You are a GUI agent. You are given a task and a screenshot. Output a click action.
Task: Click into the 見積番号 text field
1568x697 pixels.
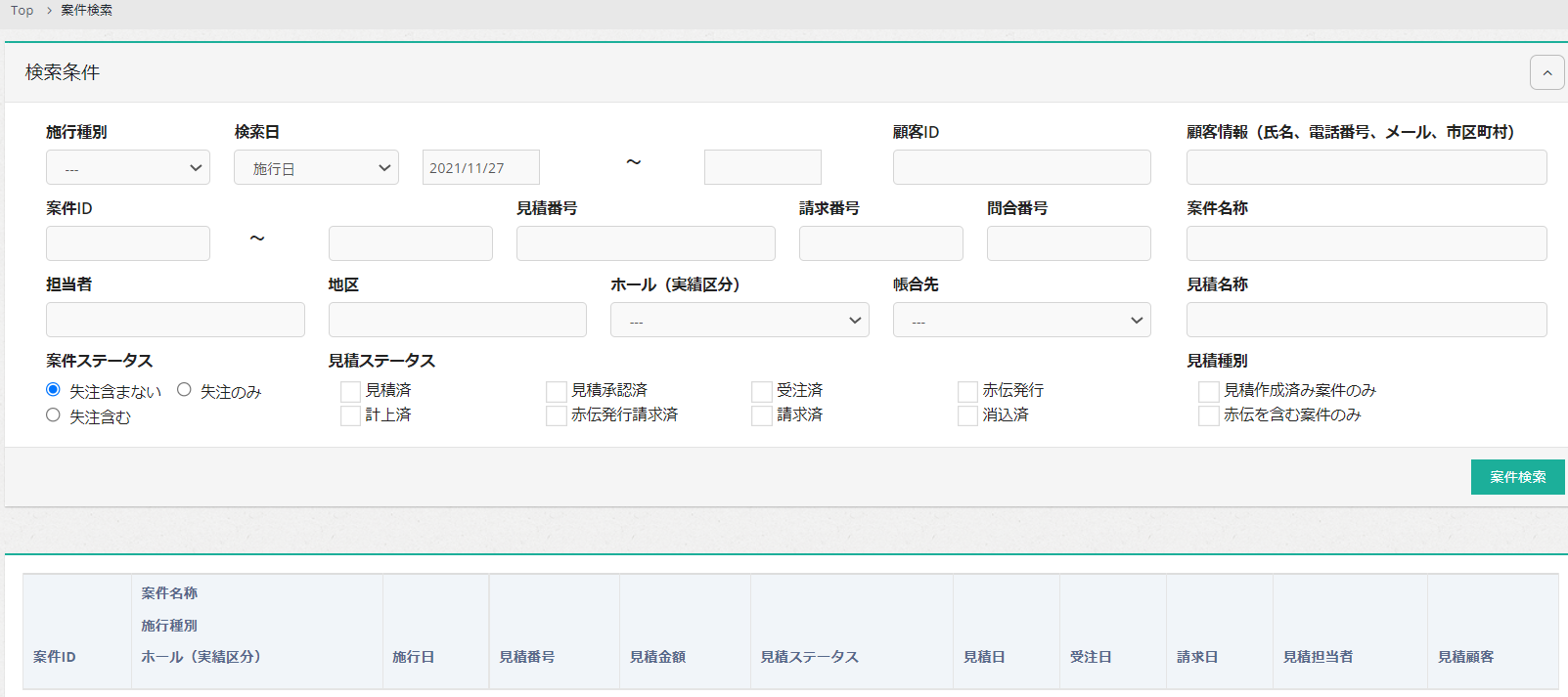pyautogui.click(x=646, y=244)
